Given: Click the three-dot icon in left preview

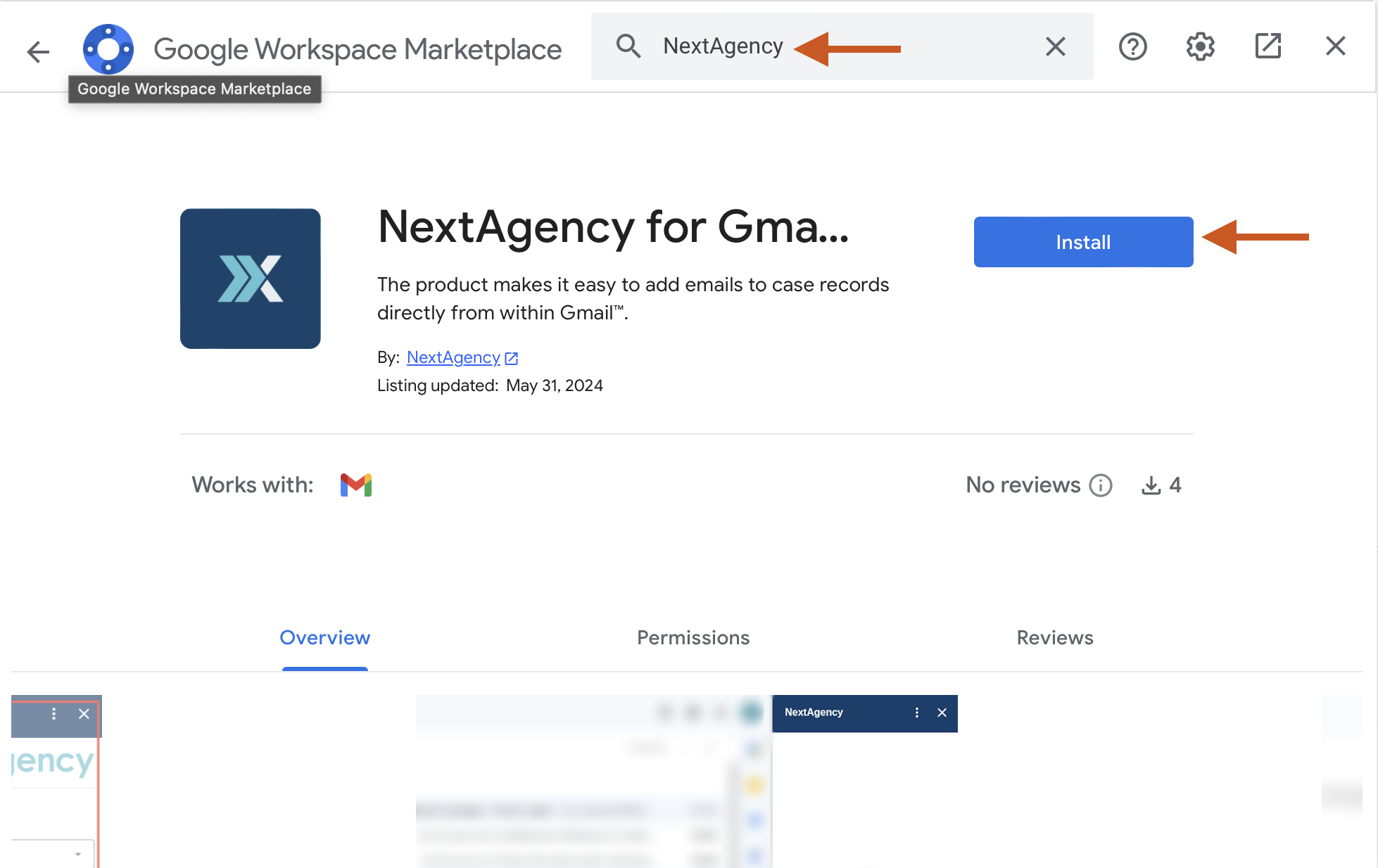Looking at the screenshot, I should coord(53,714).
